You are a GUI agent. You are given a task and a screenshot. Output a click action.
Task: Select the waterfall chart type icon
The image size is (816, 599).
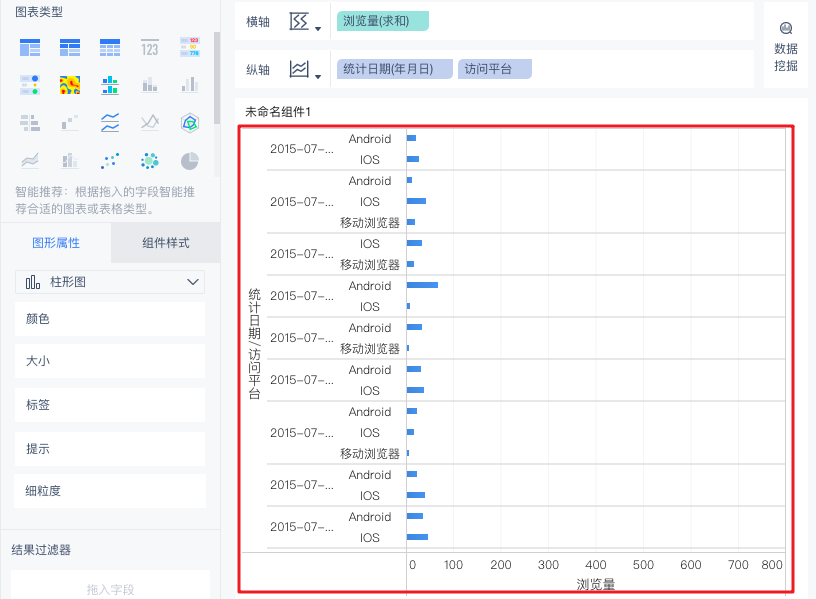tap(70, 123)
